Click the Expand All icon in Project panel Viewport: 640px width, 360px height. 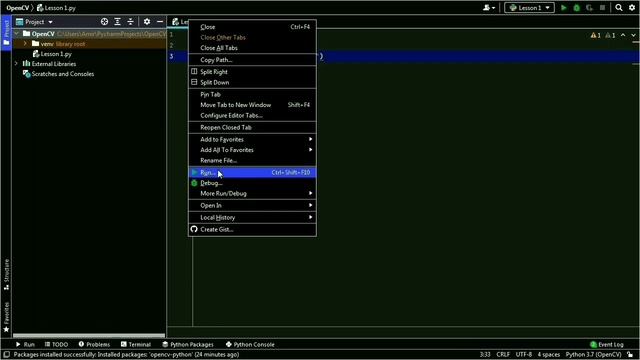click(118, 22)
